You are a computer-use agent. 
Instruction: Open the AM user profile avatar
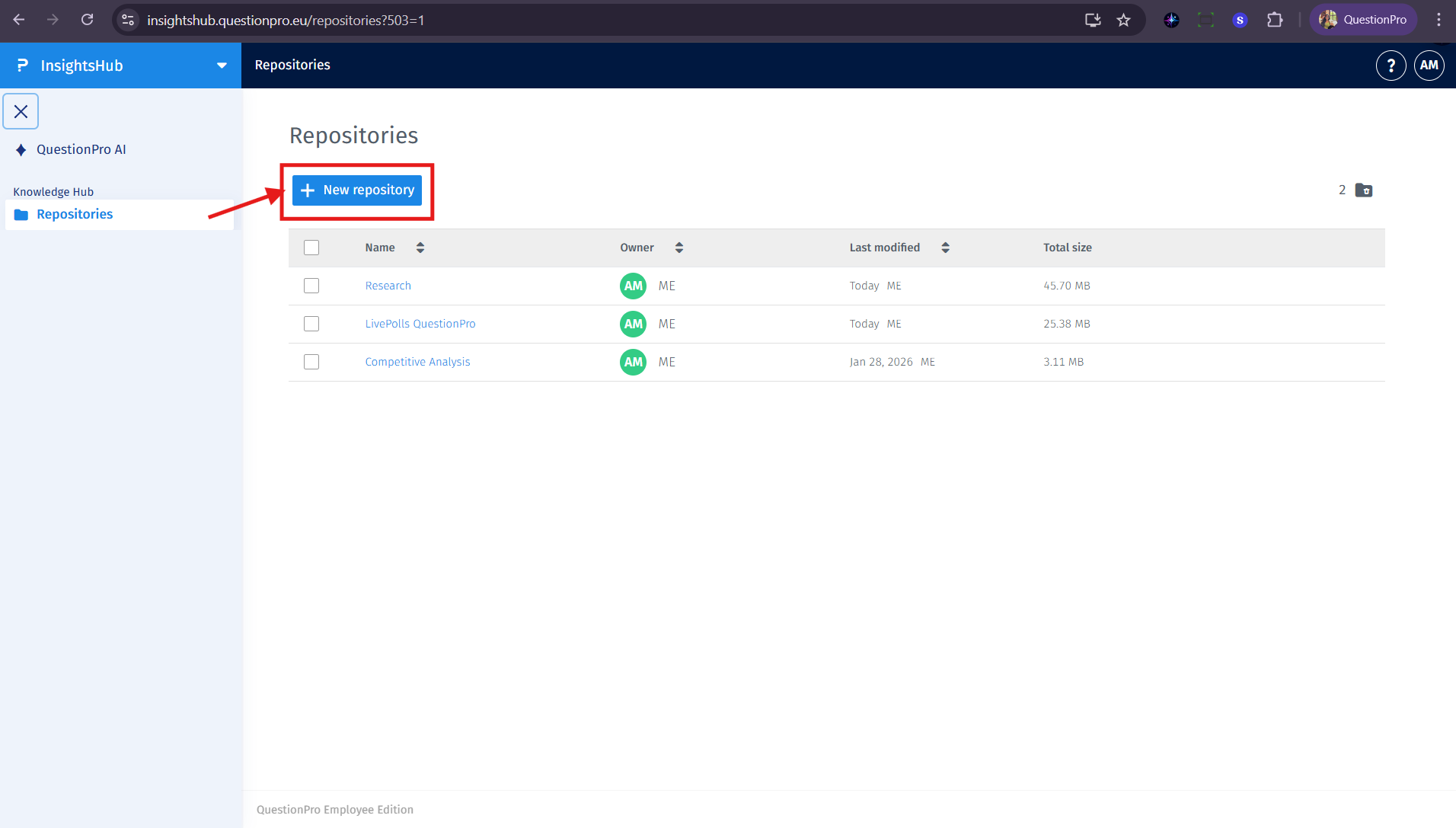[1429, 66]
